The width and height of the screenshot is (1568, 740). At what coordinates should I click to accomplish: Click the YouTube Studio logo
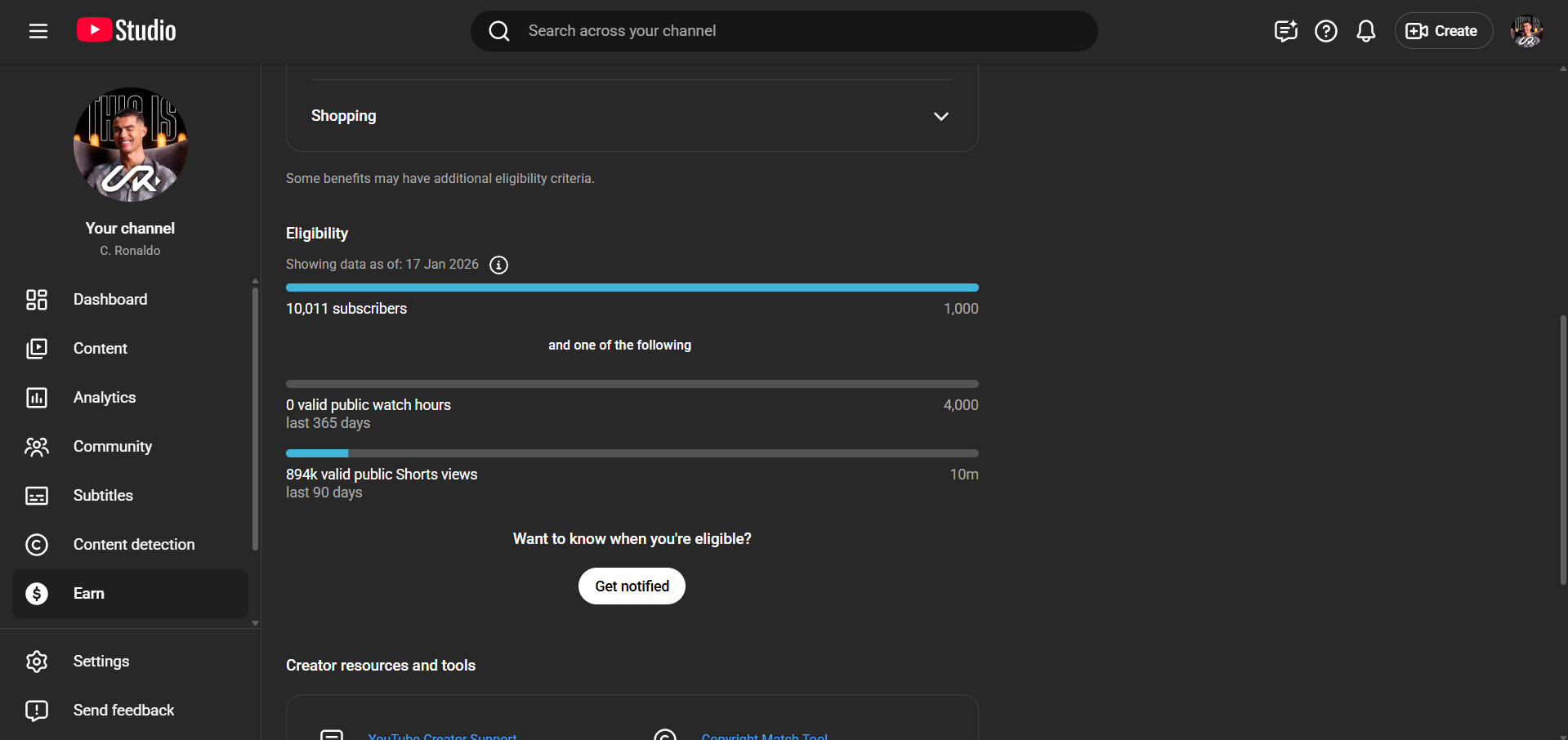(x=127, y=31)
